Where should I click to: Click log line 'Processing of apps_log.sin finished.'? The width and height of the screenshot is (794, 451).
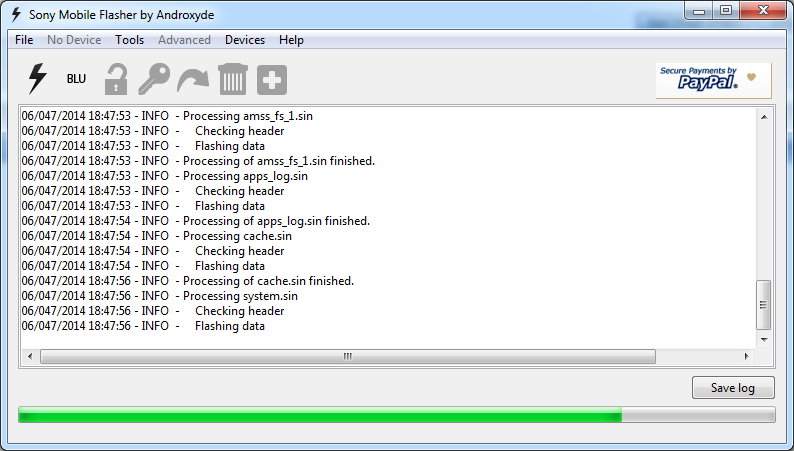[x=195, y=221]
